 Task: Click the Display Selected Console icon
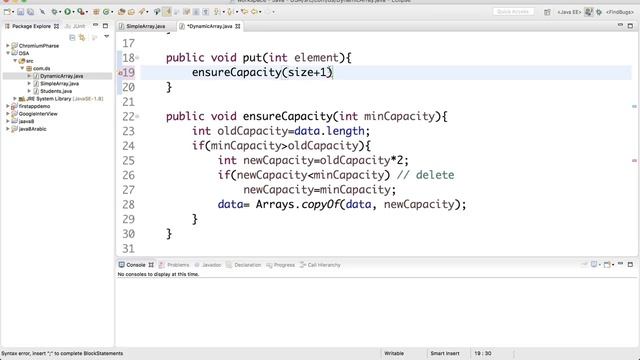pos(594,264)
